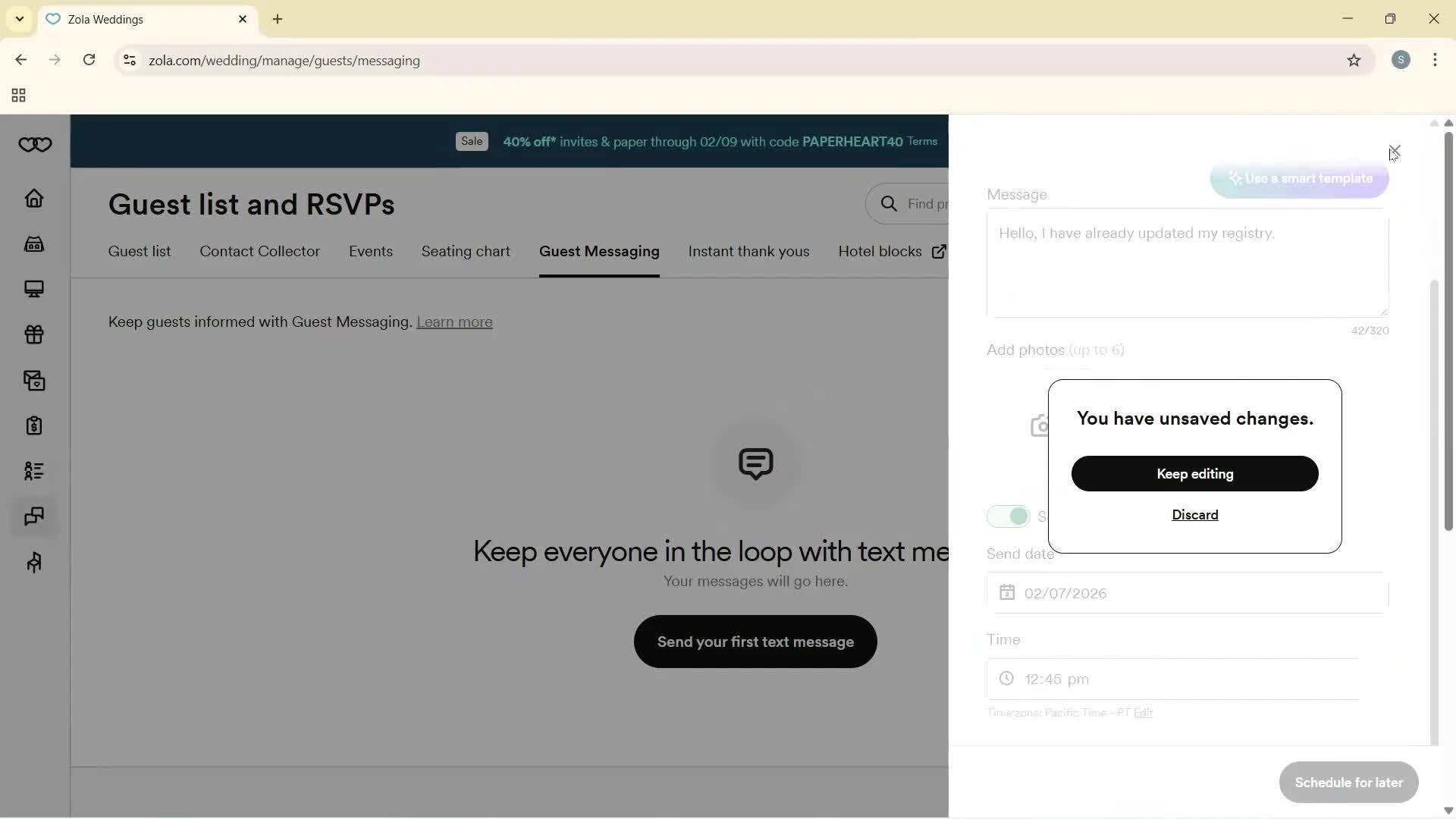1456x819 pixels.
Task: Click the gift registry sidebar icon
Action: click(x=34, y=334)
